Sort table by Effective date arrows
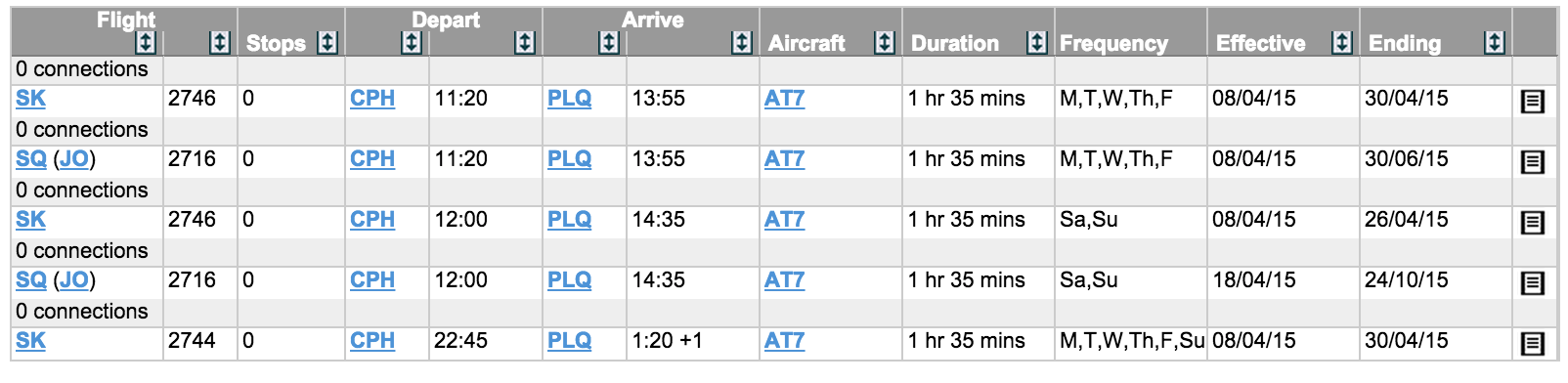The width and height of the screenshot is (1568, 383). tap(1342, 42)
